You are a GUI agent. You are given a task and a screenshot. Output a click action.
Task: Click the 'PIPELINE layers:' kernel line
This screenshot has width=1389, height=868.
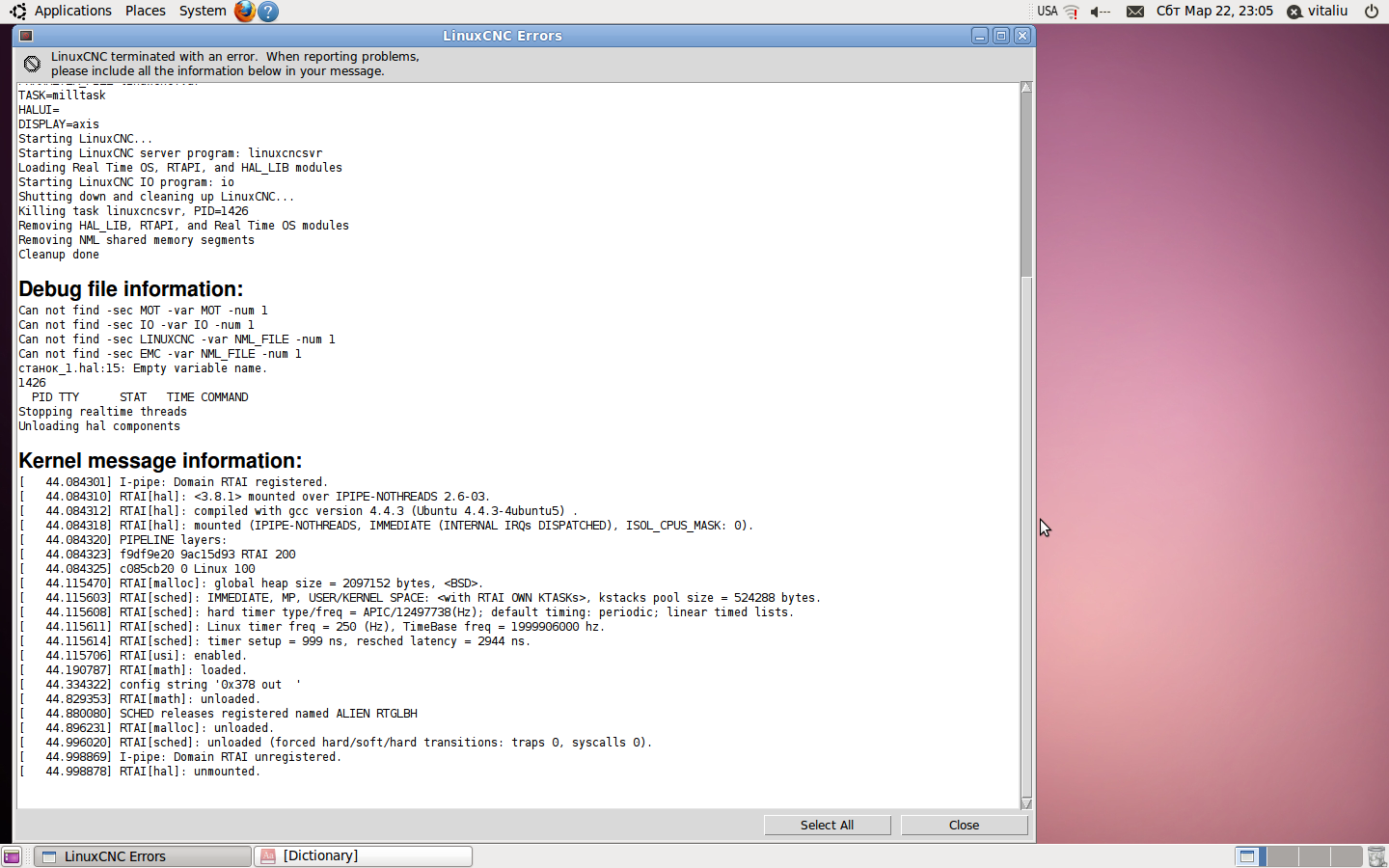pyautogui.click(x=123, y=540)
